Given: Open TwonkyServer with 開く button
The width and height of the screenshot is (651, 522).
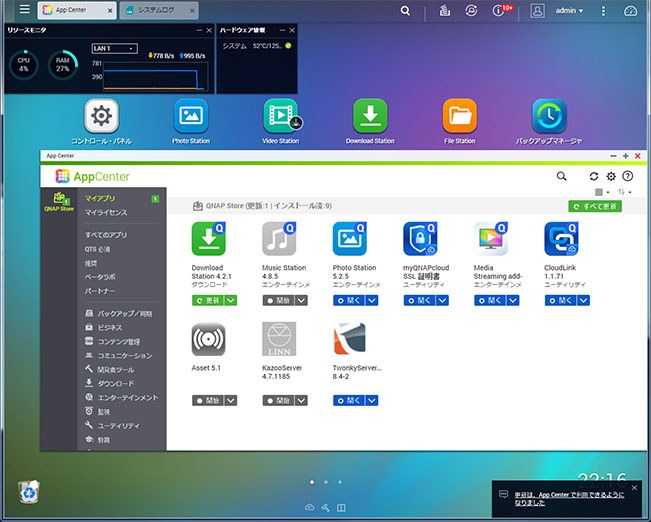Looking at the screenshot, I should tap(349, 400).
